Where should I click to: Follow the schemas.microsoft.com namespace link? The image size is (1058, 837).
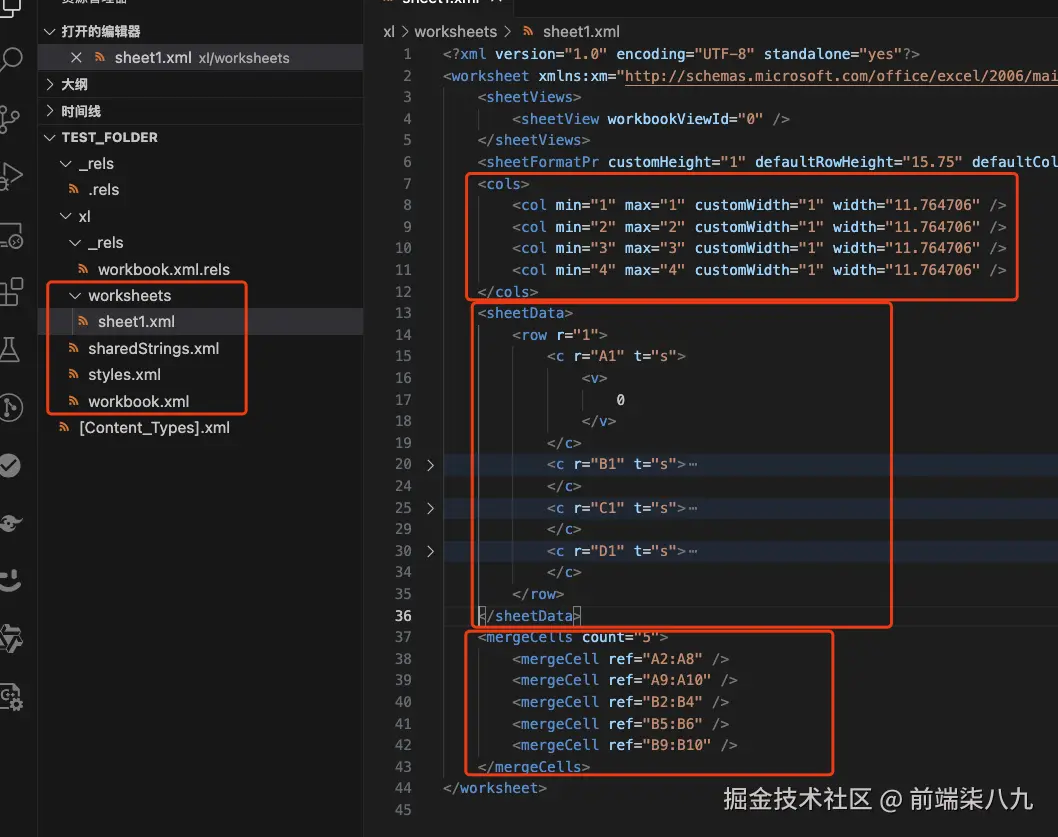pyautogui.click(x=841, y=76)
